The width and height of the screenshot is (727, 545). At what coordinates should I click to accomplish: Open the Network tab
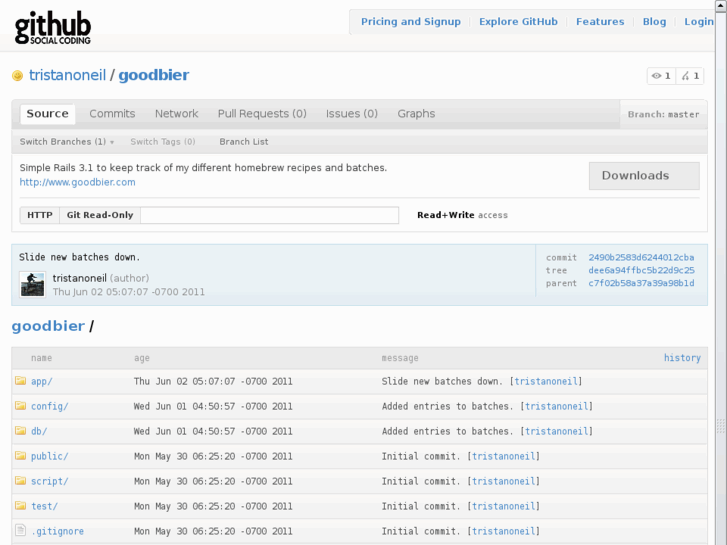coord(176,114)
